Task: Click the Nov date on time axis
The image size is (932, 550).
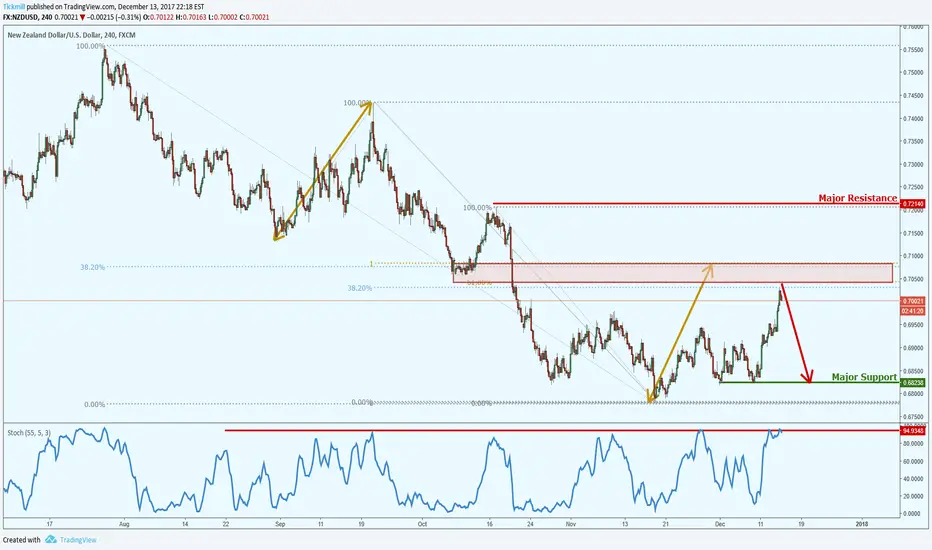Action: (x=571, y=524)
